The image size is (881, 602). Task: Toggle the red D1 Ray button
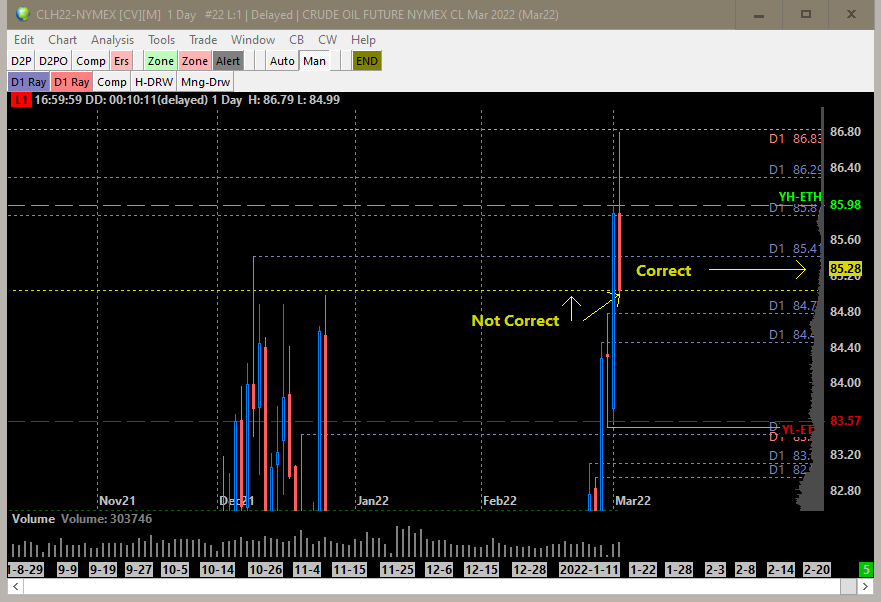(x=71, y=82)
